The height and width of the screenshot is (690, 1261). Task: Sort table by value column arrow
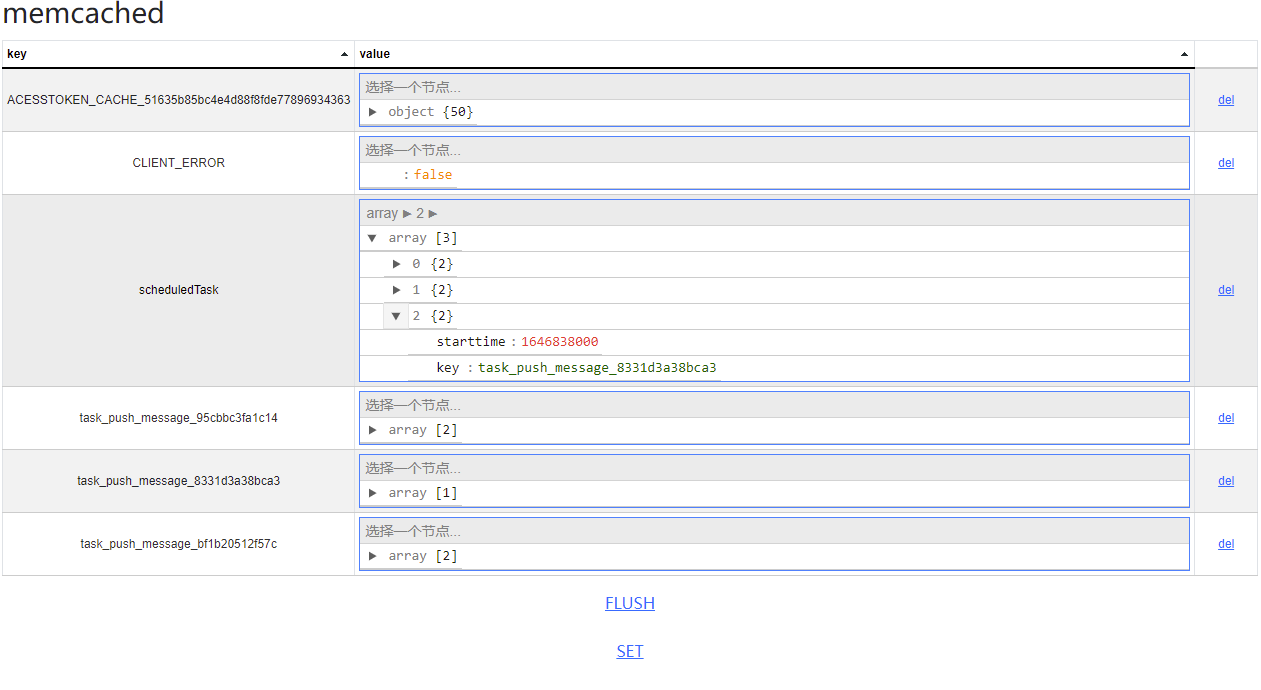[x=1185, y=54]
